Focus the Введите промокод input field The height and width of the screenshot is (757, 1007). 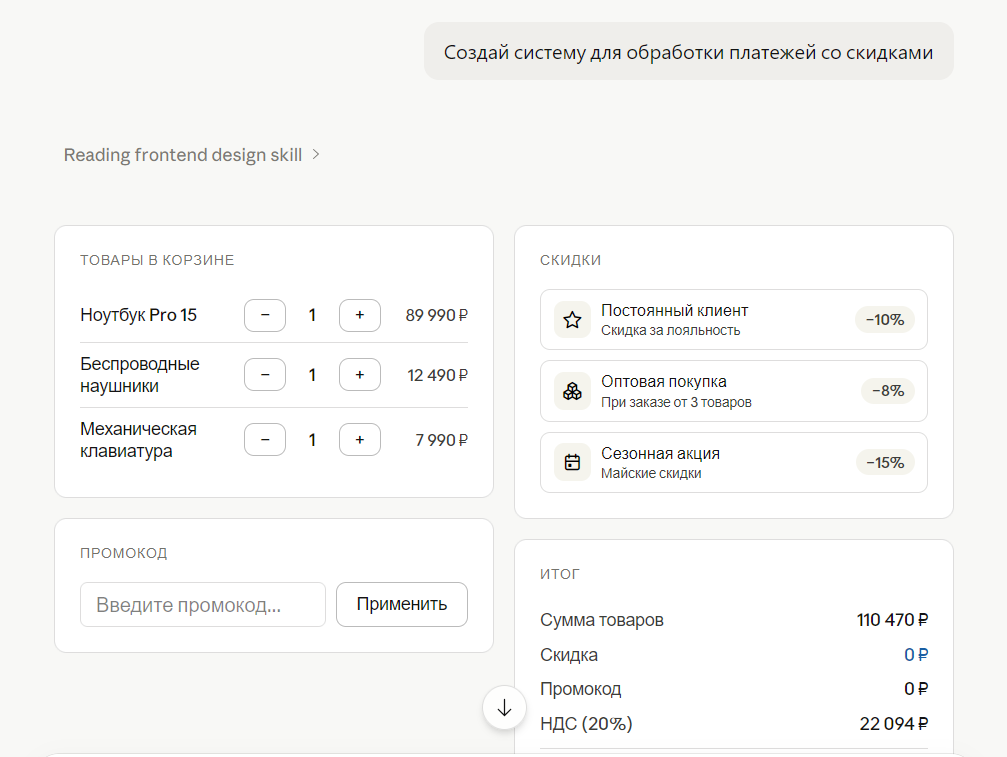pyautogui.click(x=203, y=604)
